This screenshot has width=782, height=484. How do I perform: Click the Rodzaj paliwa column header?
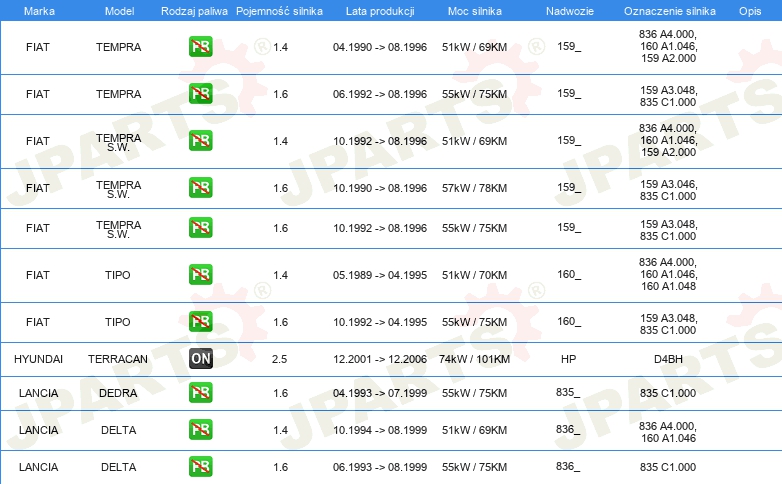pyautogui.click(x=194, y=11)
